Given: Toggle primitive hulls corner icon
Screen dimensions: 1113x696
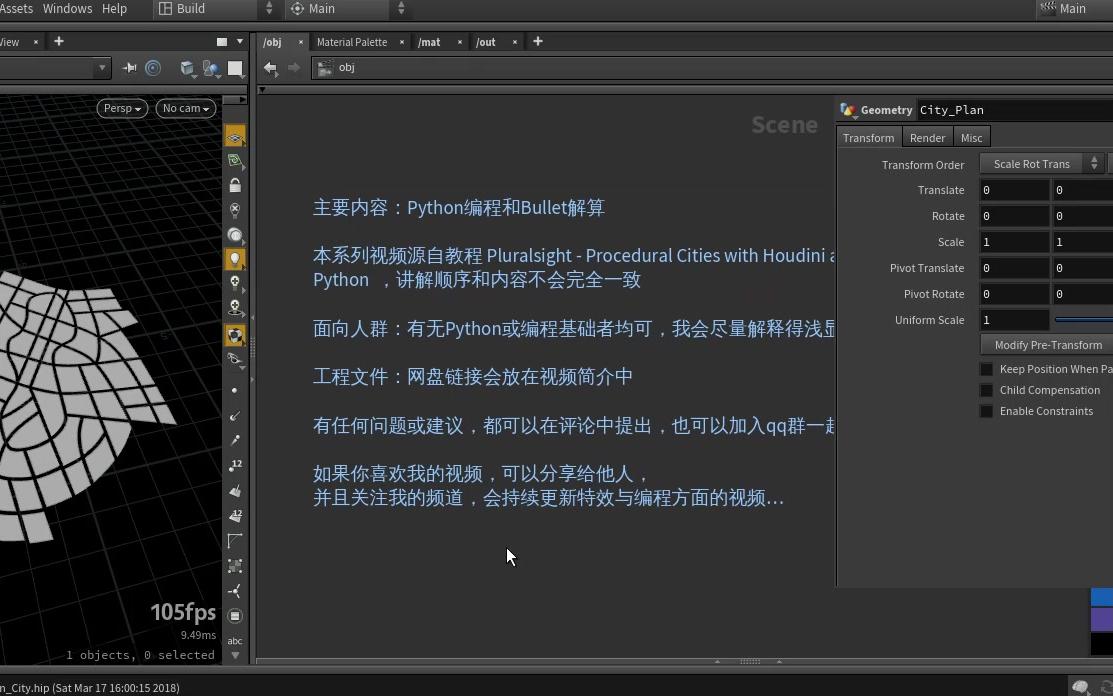Looking at the screenshot, I should pyautogui.click(x=235, y=541).
